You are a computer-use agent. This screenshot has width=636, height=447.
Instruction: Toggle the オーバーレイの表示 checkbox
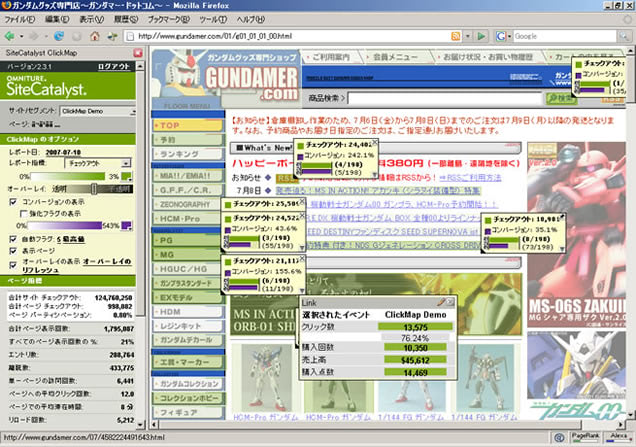coord(13,264)
